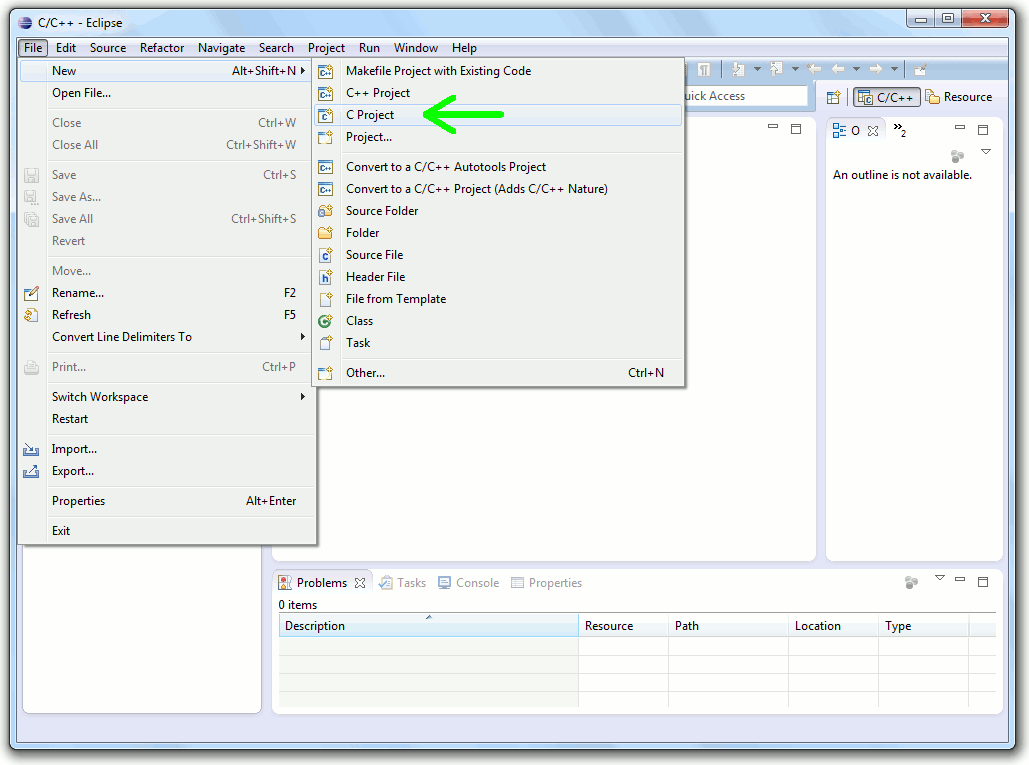Screen dimensions: 1029x765
Task: Open Previous Annotation dropdown arrow
Action: (x=795, y=69)
